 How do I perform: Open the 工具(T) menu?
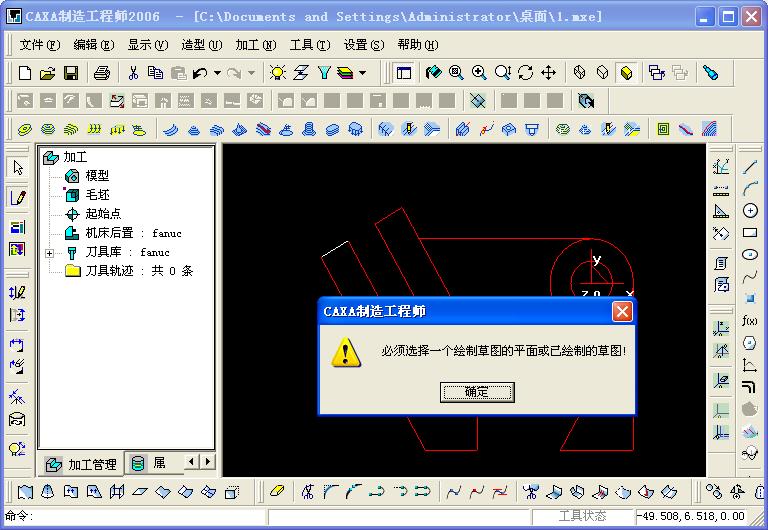click(310, 45)
